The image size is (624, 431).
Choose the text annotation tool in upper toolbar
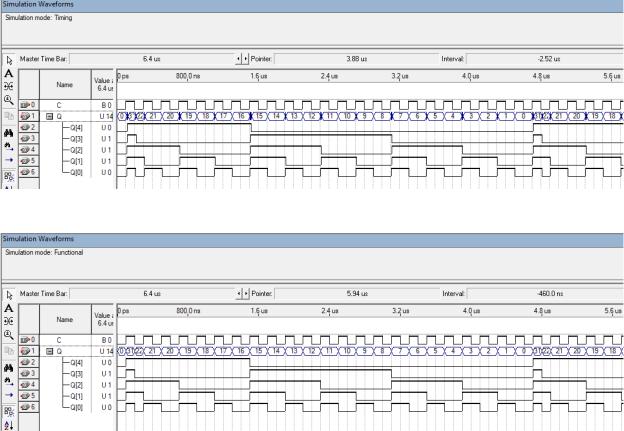click(9, 74)
